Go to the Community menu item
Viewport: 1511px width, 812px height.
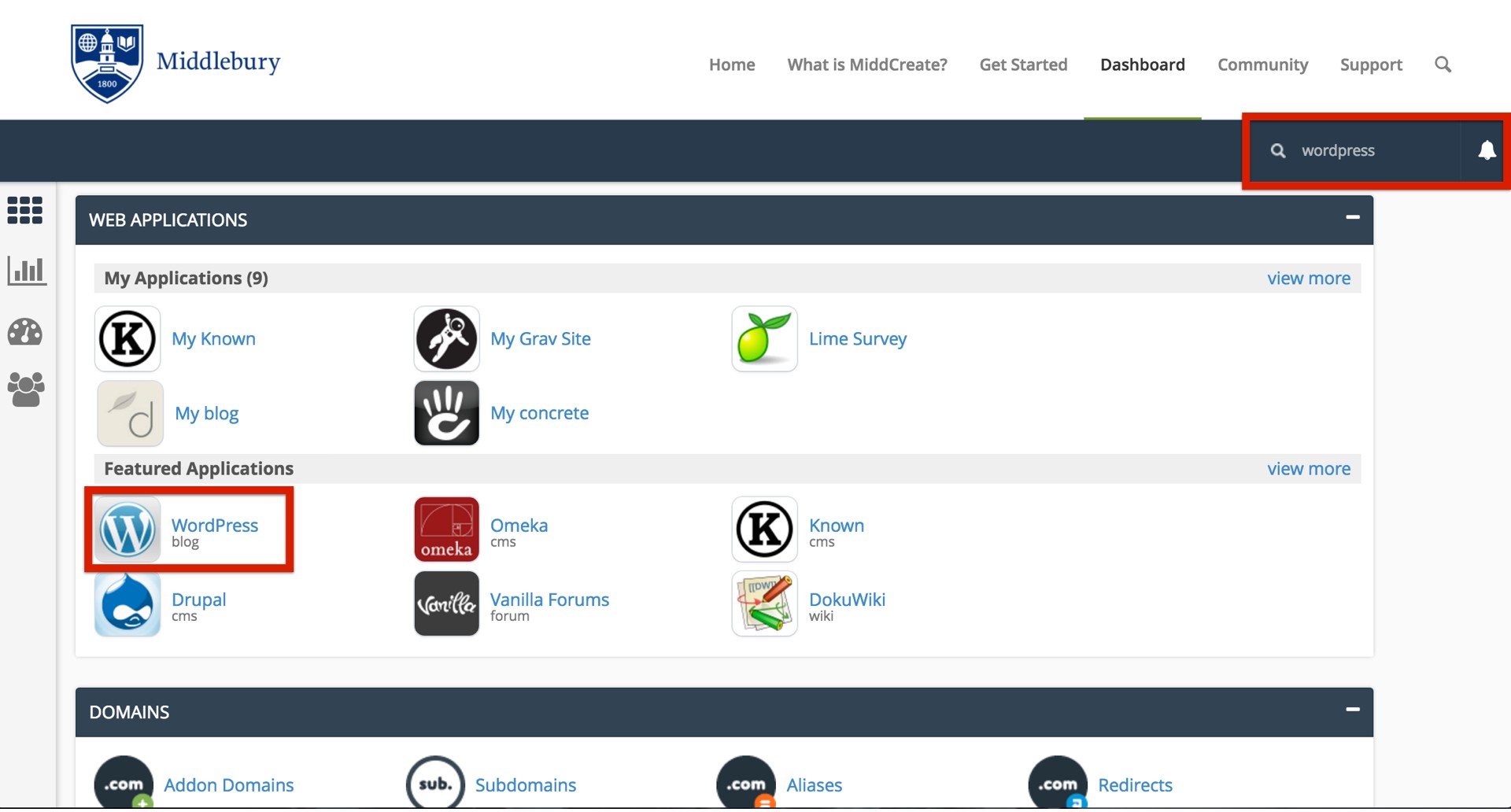pyautogui.click(x=1262, y=65)
